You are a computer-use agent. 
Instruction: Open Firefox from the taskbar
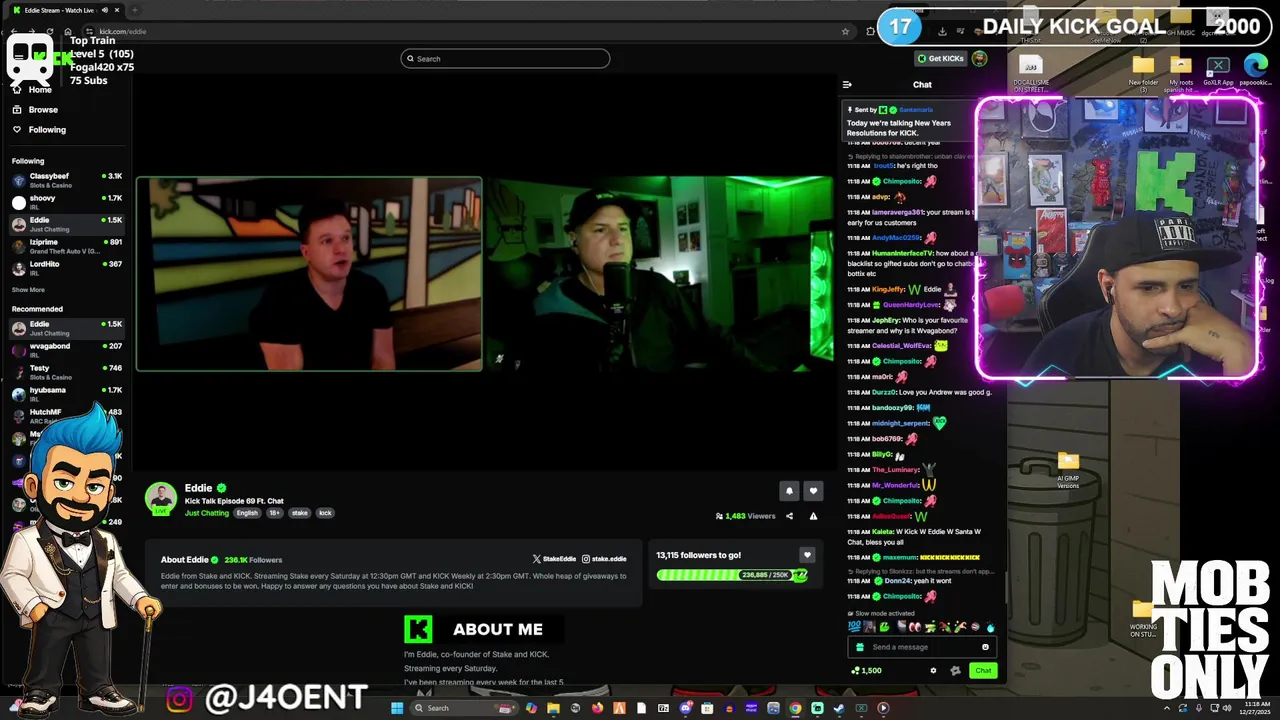(597, 708)
